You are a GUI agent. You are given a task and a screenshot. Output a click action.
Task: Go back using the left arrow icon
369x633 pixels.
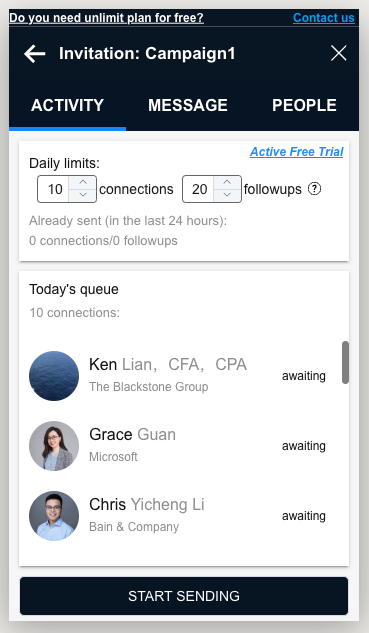click(35, 54)
